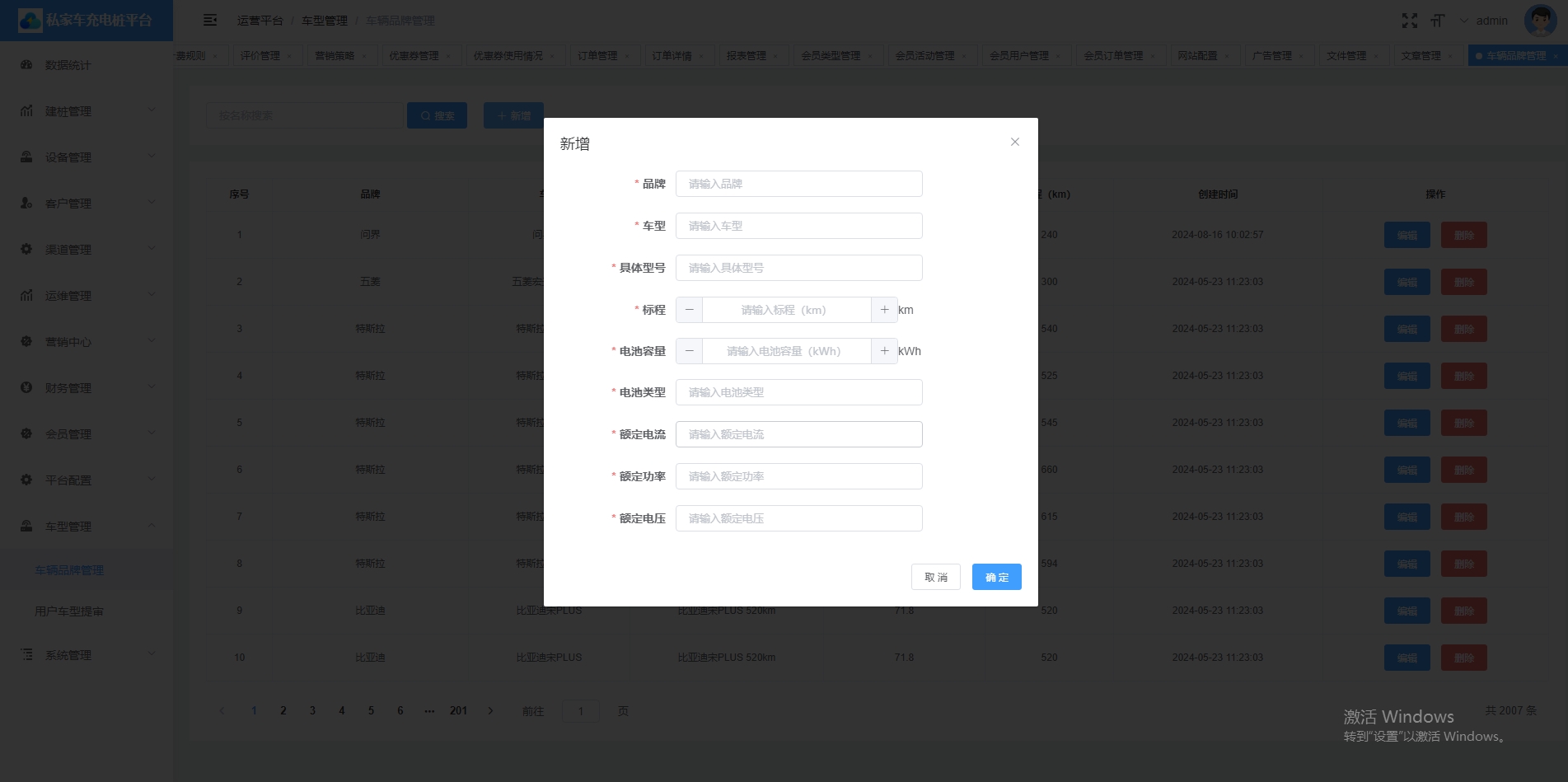
Task: Increase 标程 value with plus button
Action: point(884,310)
